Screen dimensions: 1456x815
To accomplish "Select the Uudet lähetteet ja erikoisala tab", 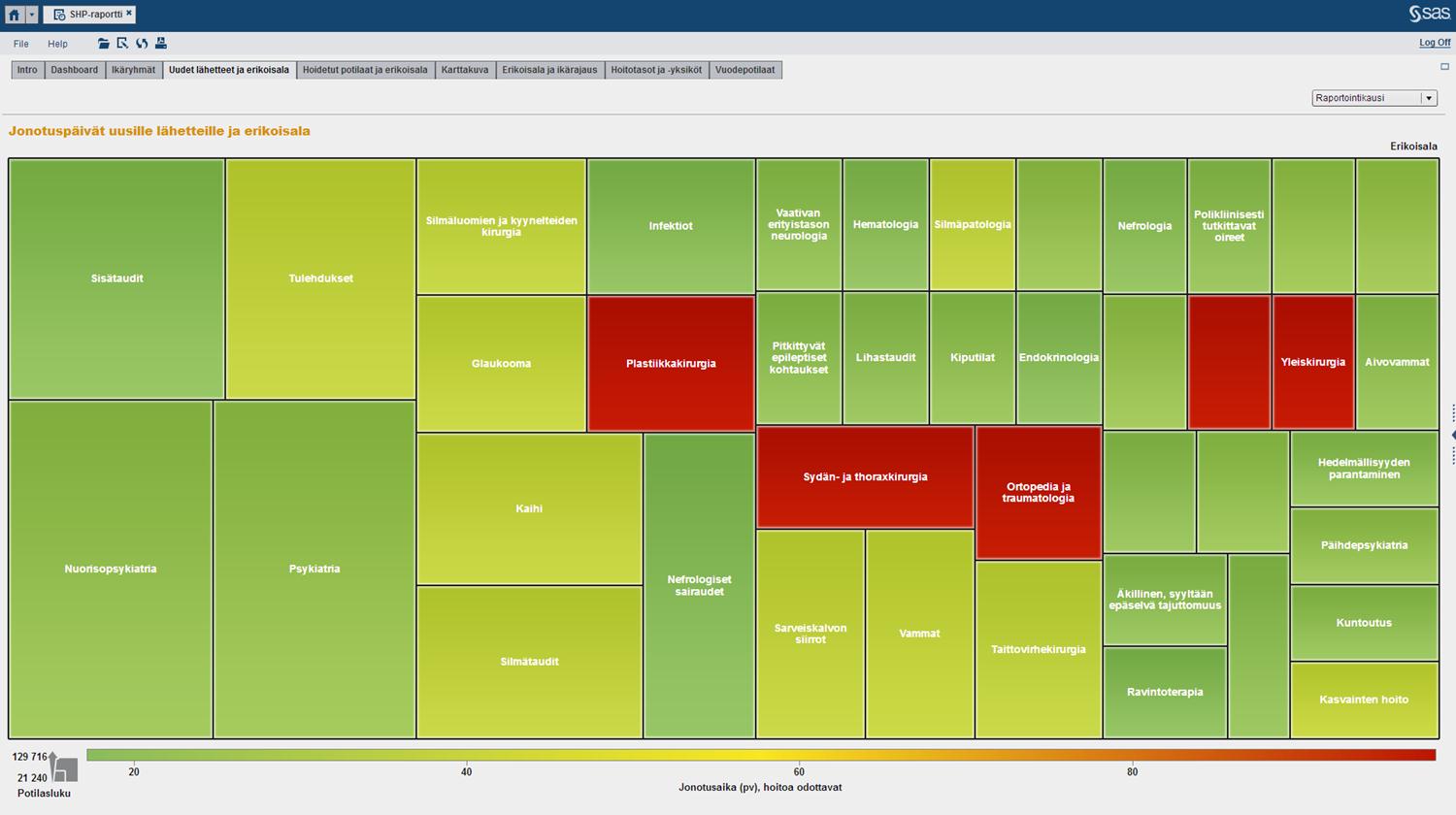I will coord(229,70).
